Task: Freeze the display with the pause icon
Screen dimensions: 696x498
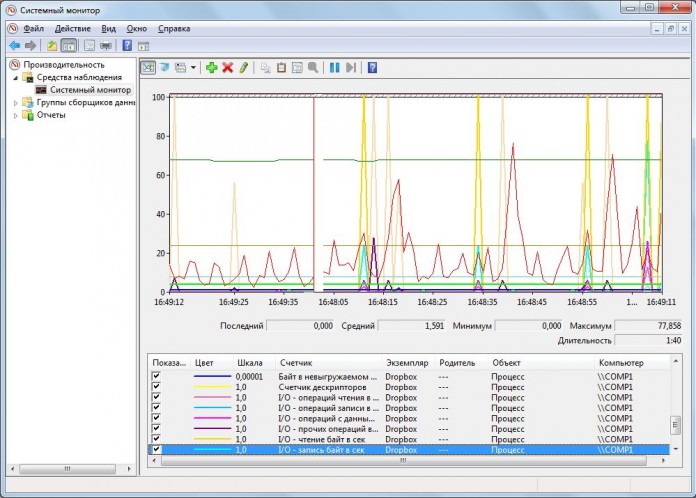Action: [x=334, y=68]
